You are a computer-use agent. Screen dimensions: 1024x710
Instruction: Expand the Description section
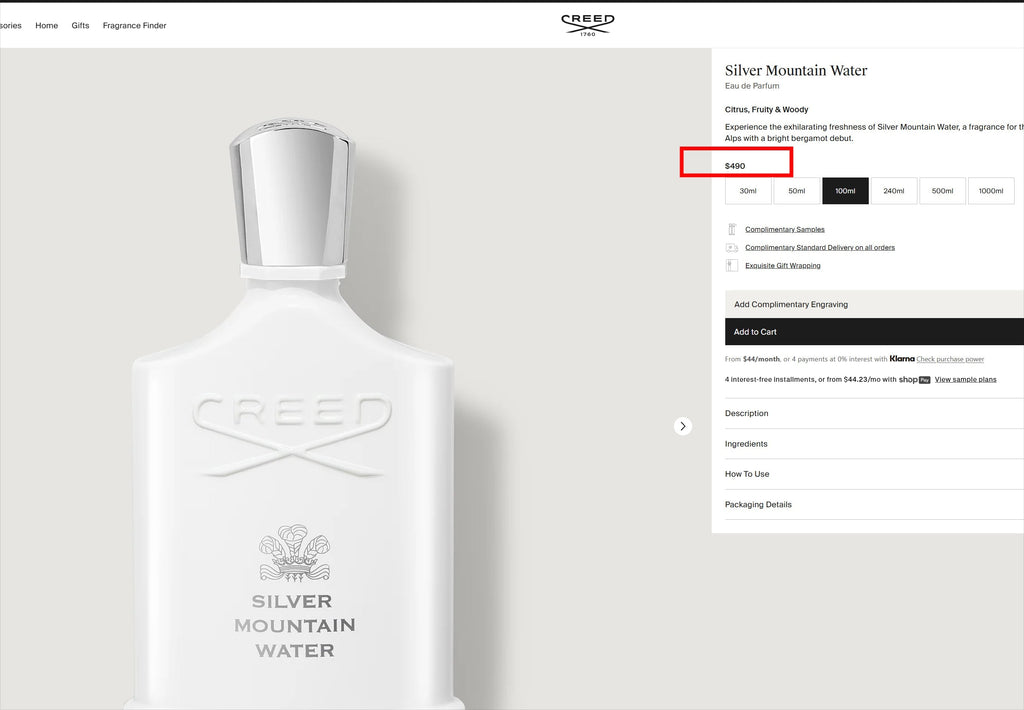pyautogui.click(x=874, y=413)
